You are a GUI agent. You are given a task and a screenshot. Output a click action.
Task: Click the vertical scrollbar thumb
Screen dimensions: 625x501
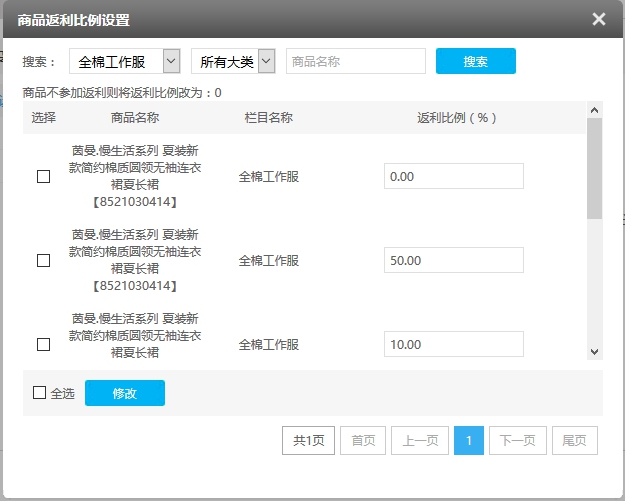(x=594, y=168)
